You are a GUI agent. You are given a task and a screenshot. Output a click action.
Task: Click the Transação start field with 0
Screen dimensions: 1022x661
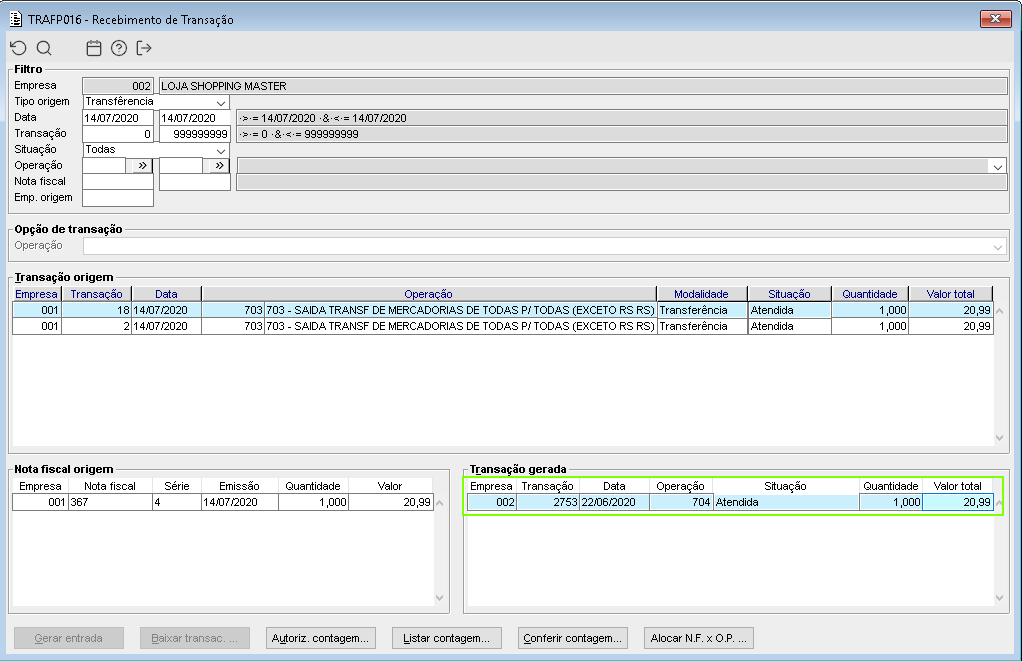click(118, 134)
